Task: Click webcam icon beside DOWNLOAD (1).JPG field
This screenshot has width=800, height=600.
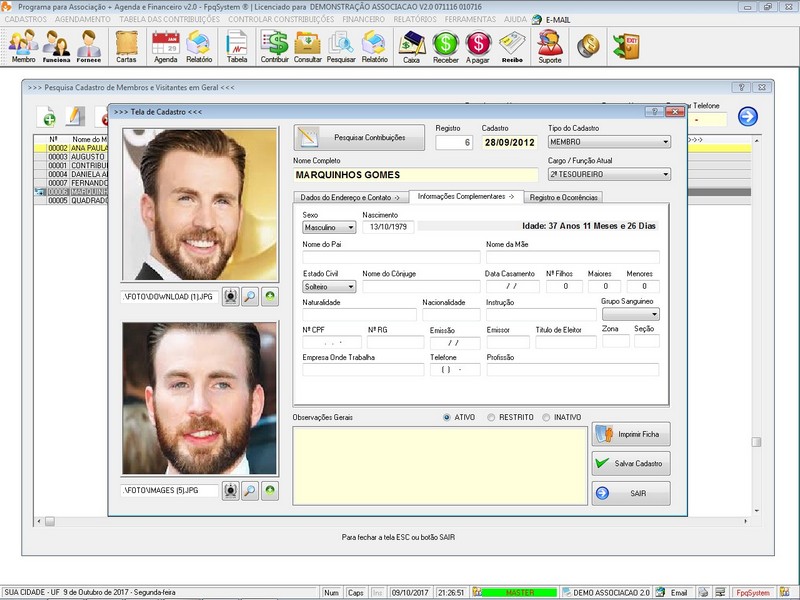Action: pos(230,297)
